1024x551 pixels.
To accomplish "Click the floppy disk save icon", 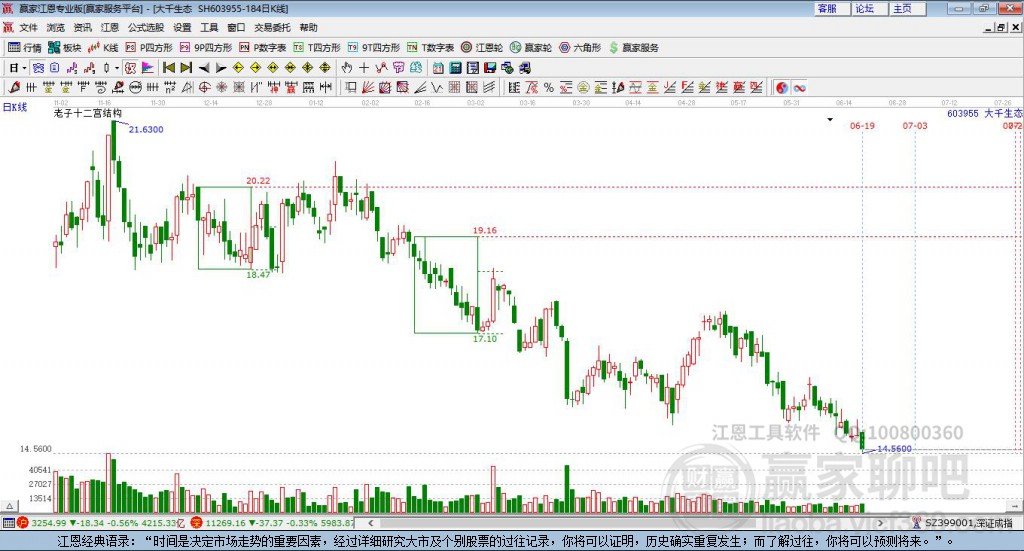I will 490,68.
